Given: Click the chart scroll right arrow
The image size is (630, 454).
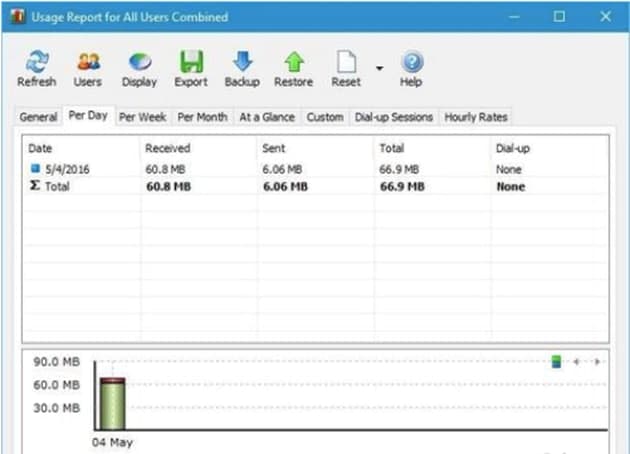Looking at the screenshot, I should pos(597,362).
